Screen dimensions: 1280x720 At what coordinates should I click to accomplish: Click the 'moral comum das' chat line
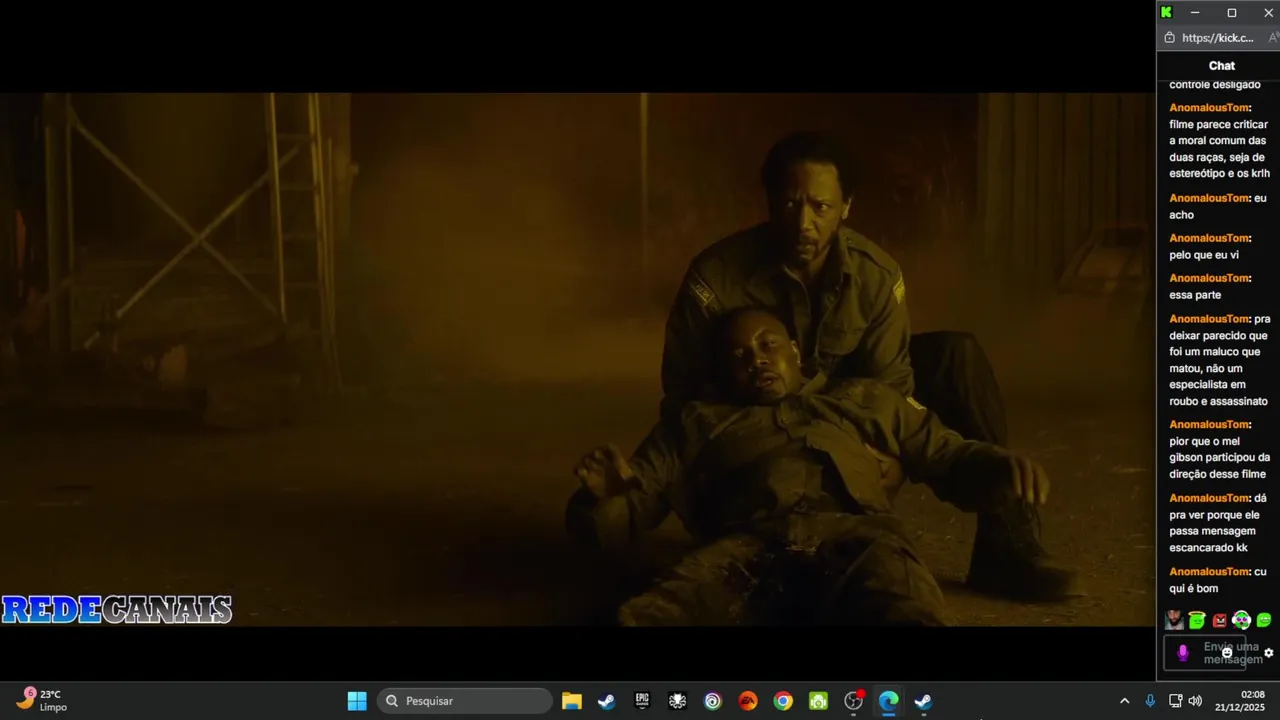[x=1217, y=140]
